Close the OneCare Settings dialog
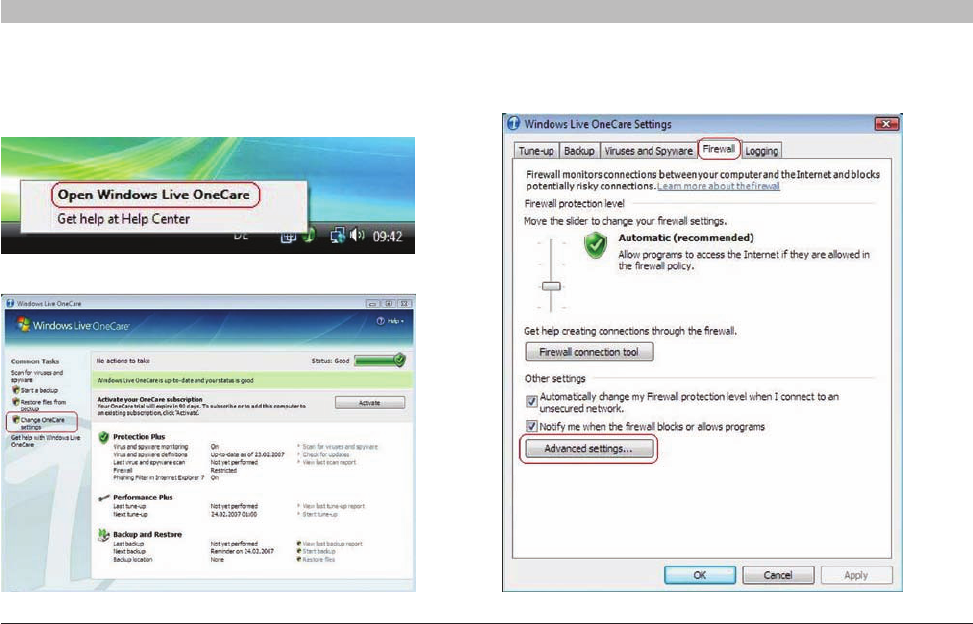Viewport: 973px width, 624px height. click(x=886, y=124)
